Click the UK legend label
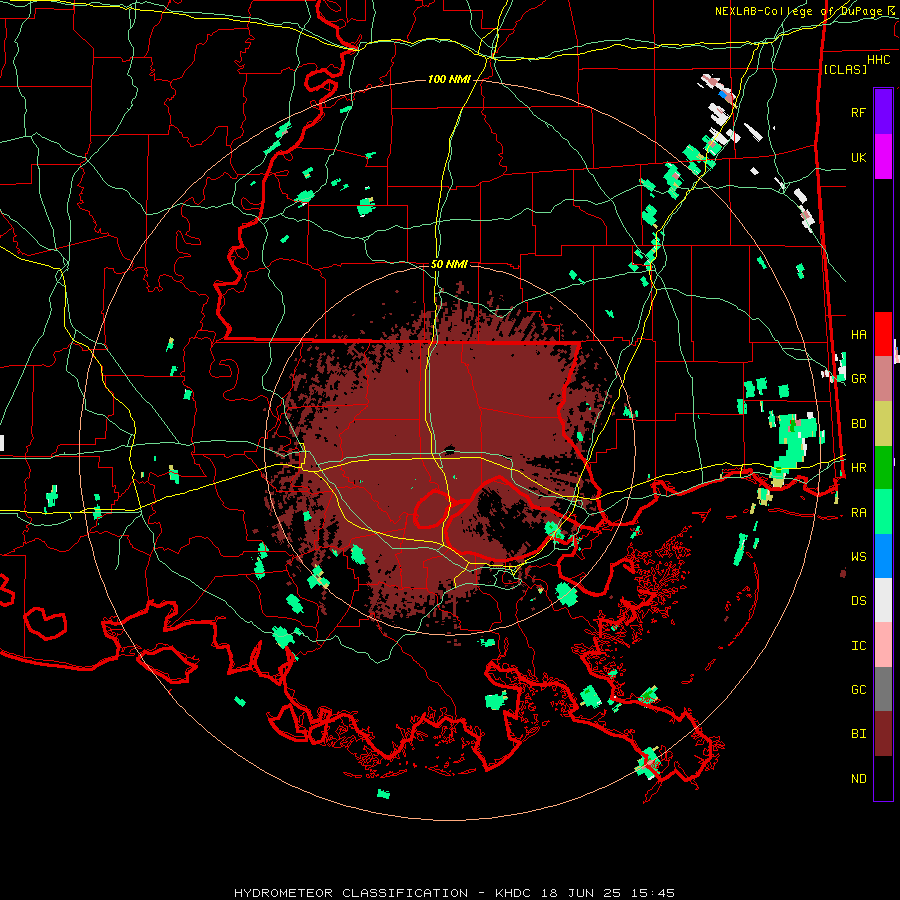This screenshot has width=900, height=900. (x=859, y=157)
